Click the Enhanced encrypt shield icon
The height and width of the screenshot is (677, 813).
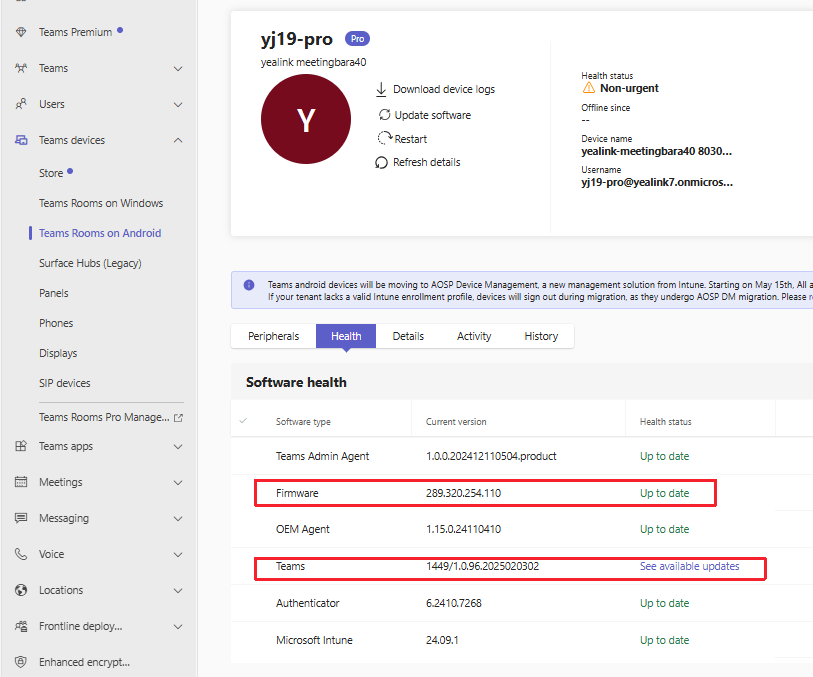tap(21, 662)
